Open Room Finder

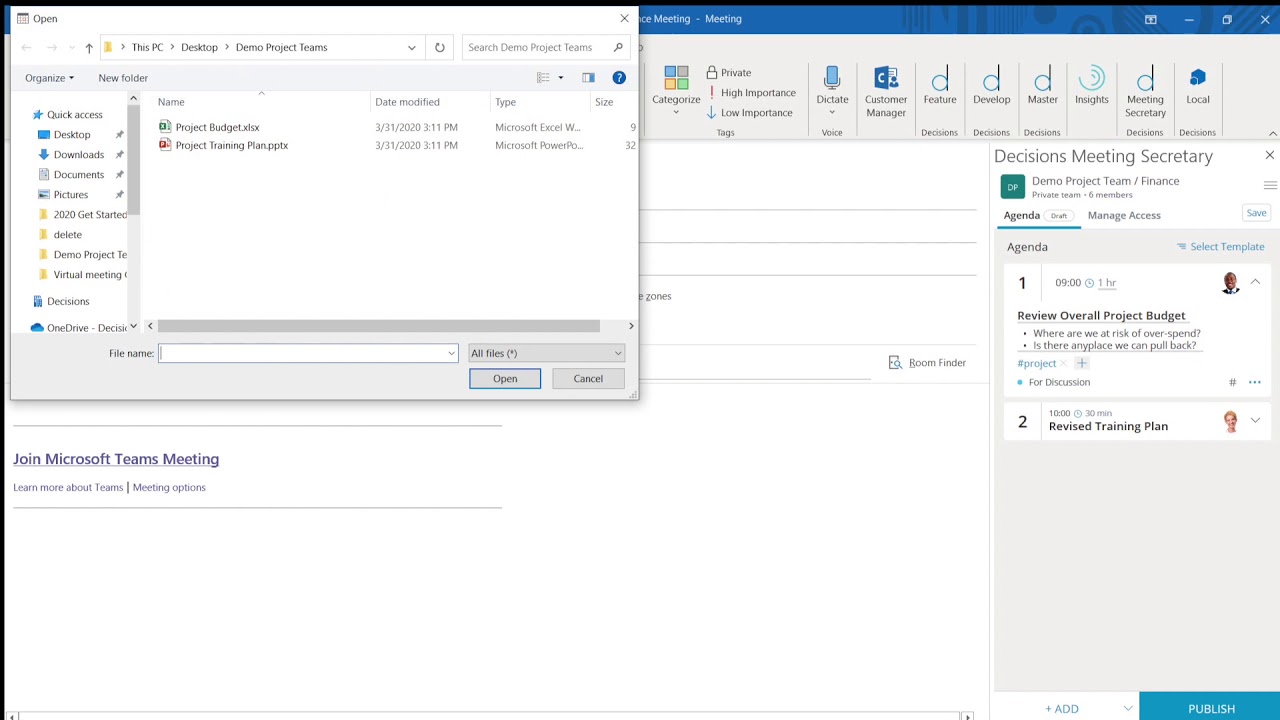[927, 363]
